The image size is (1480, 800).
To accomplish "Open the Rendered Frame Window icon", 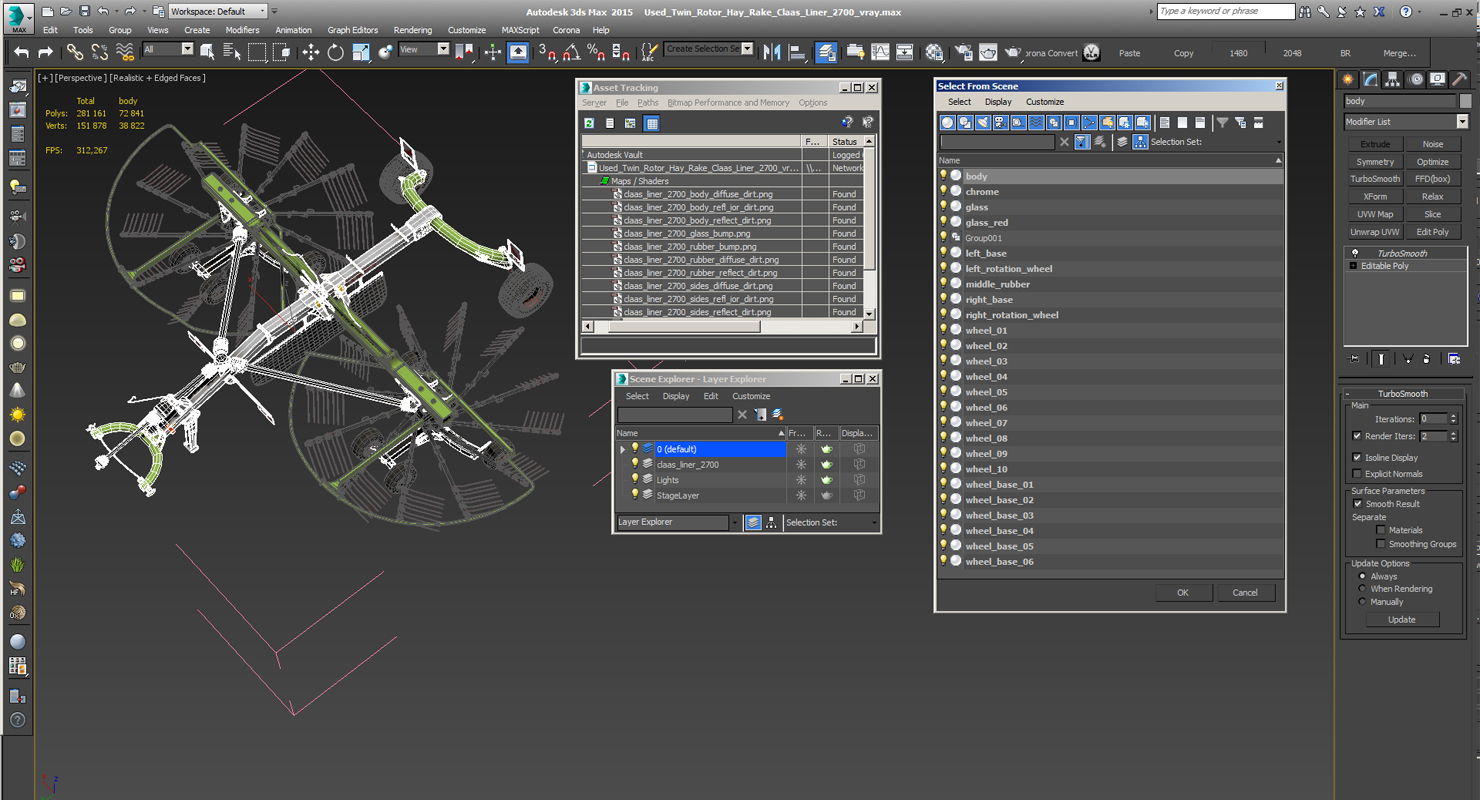I will [x=988, y=52].
